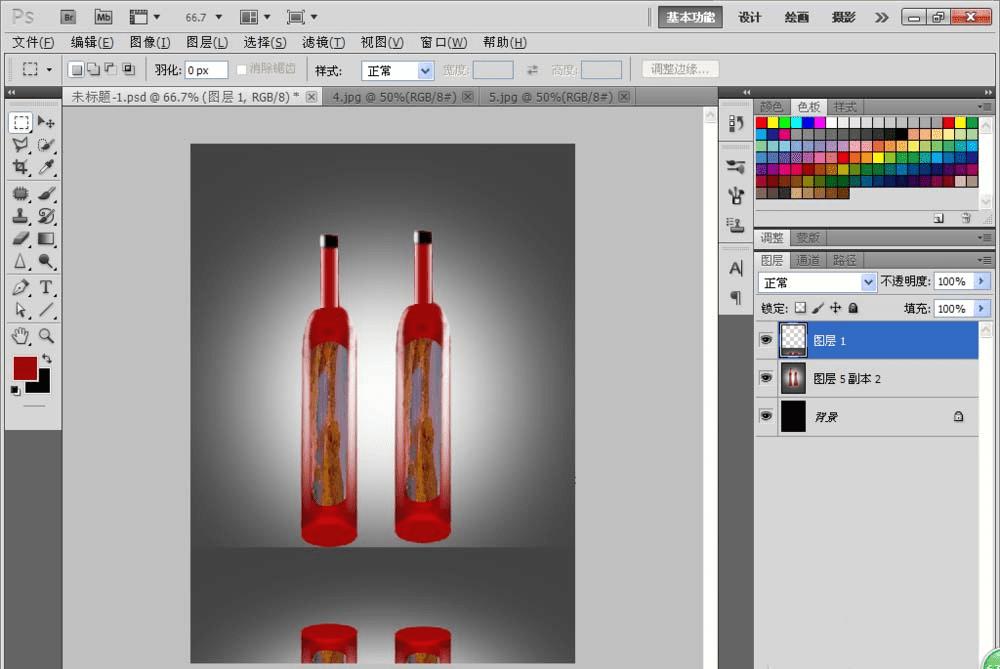Select the Eraser tool
This screenshot has height=669, width=1000.
tap(20, 239)
